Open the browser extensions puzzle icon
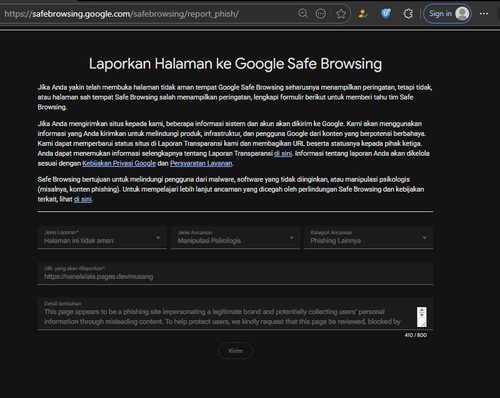The height and width of the screenshot is (398, 500). point(408,14)
